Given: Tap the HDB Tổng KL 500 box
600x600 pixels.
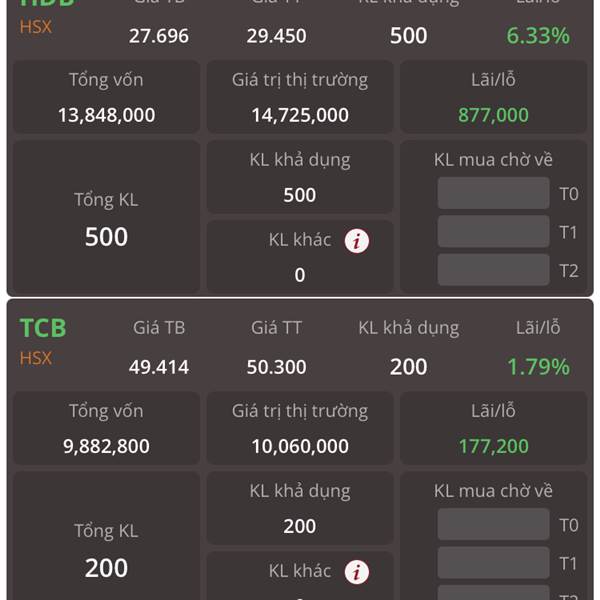Looking at the screenshot, I should 106,217.
